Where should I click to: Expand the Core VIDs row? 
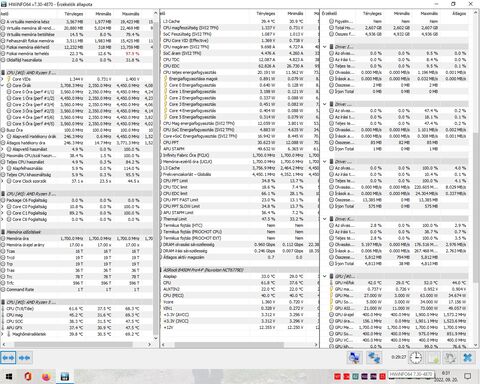[x=3, y=79]
